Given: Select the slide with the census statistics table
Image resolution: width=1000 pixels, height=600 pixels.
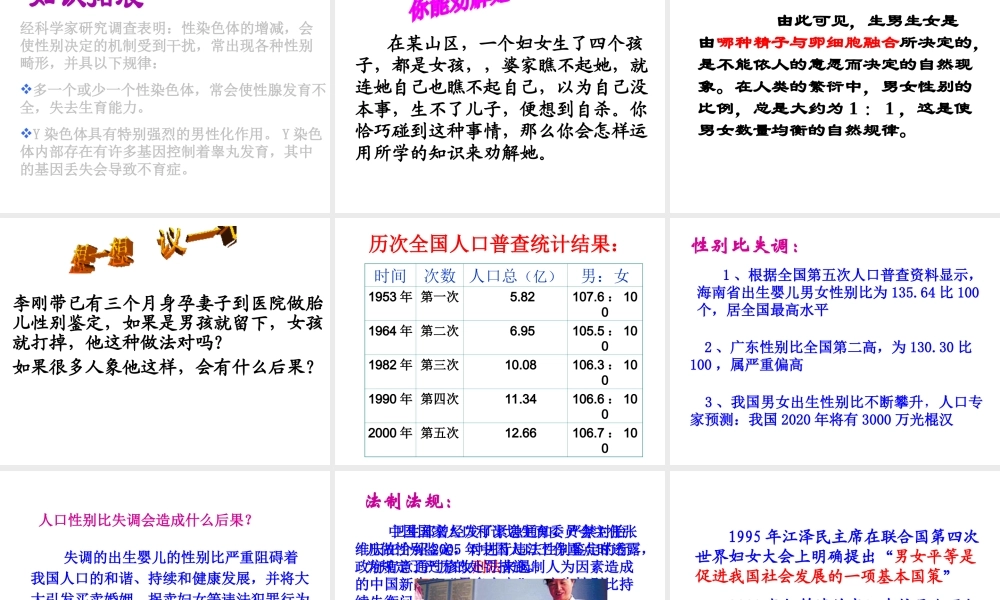Looking at the screenshot, I should tap(499, 342).
